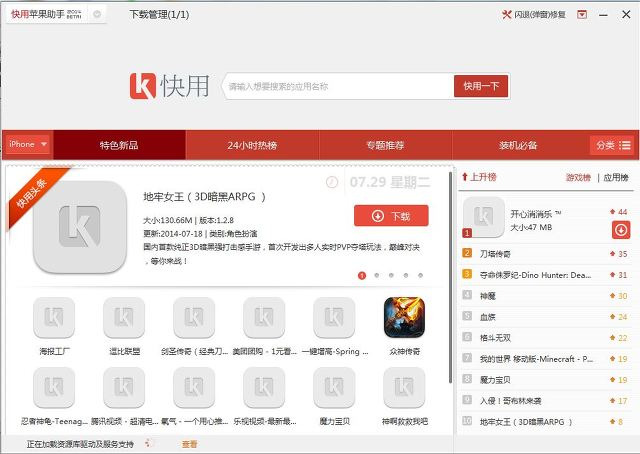Open rank 6 格斗无双
640x454 pixels.
click(546, 338)
